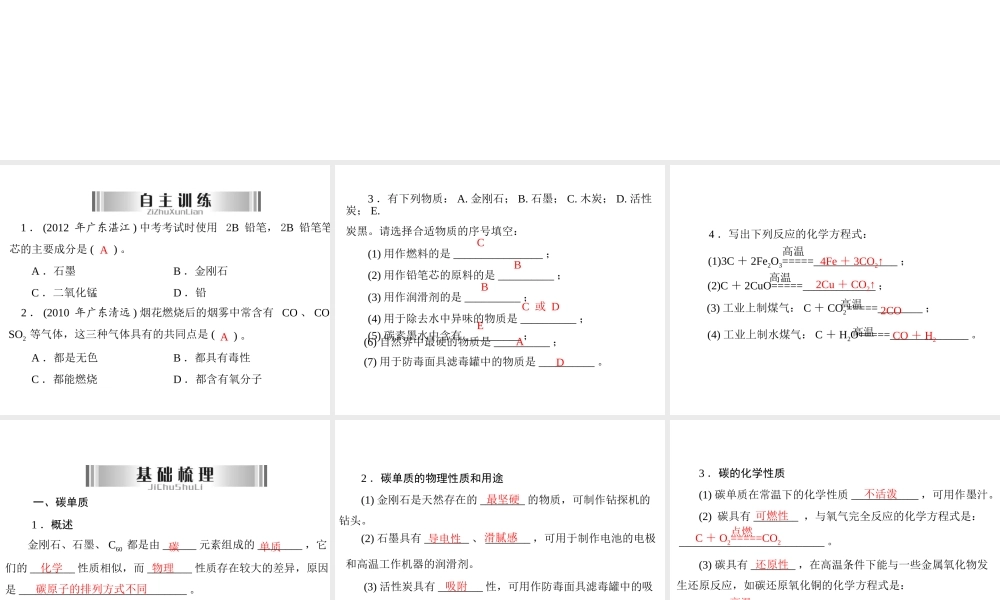Click the line (7)用于防毒面具滤毒罐中的物质是

[483, 362]
